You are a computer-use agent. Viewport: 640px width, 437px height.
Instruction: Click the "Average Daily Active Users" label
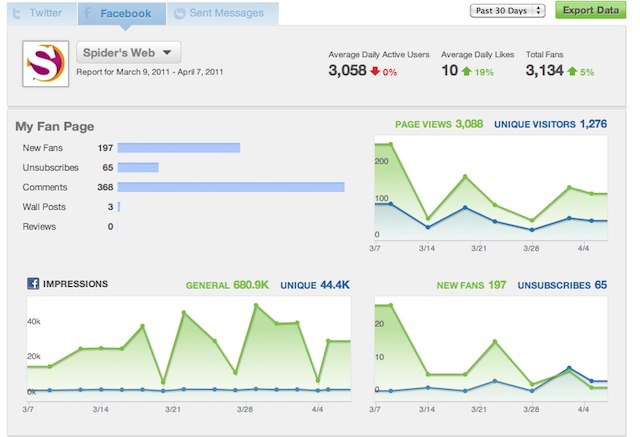379,55
